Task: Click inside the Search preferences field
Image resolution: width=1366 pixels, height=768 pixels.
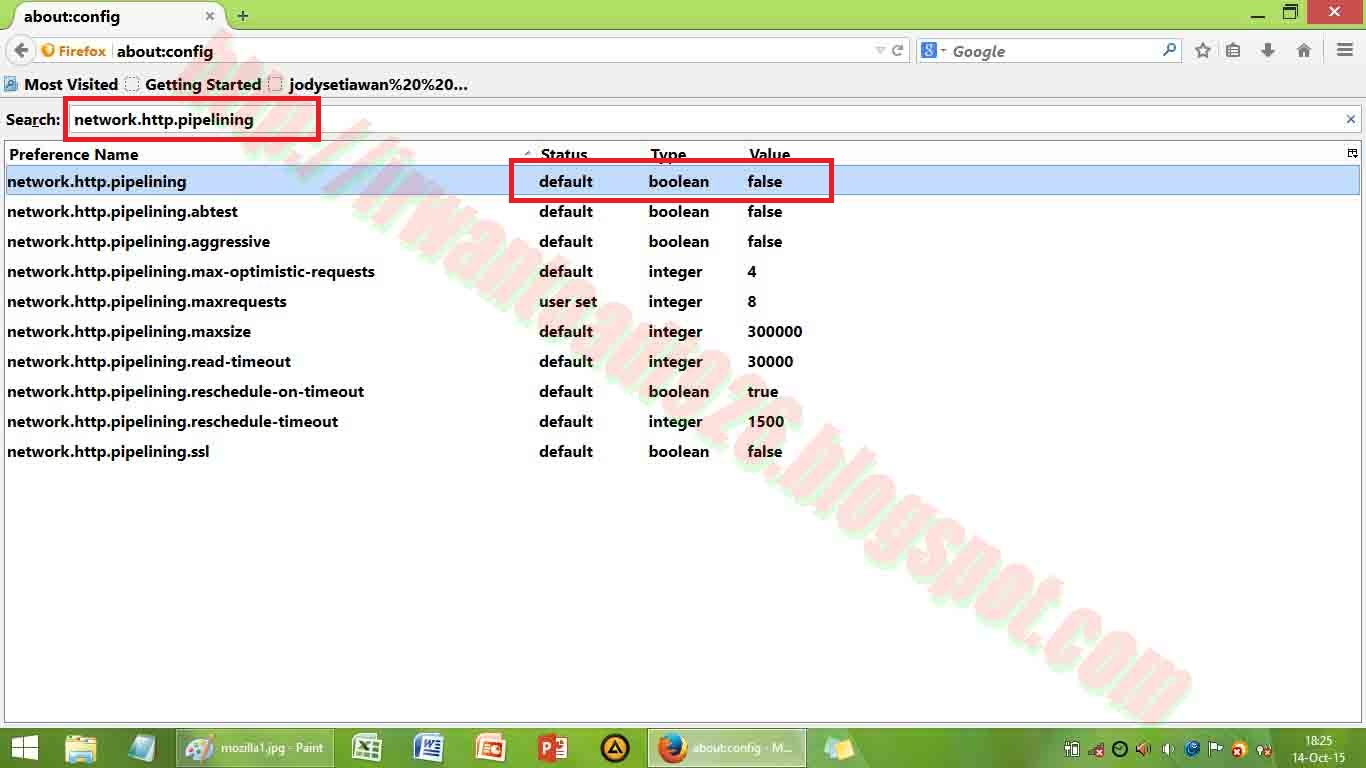Action: (x=192, y=119)
